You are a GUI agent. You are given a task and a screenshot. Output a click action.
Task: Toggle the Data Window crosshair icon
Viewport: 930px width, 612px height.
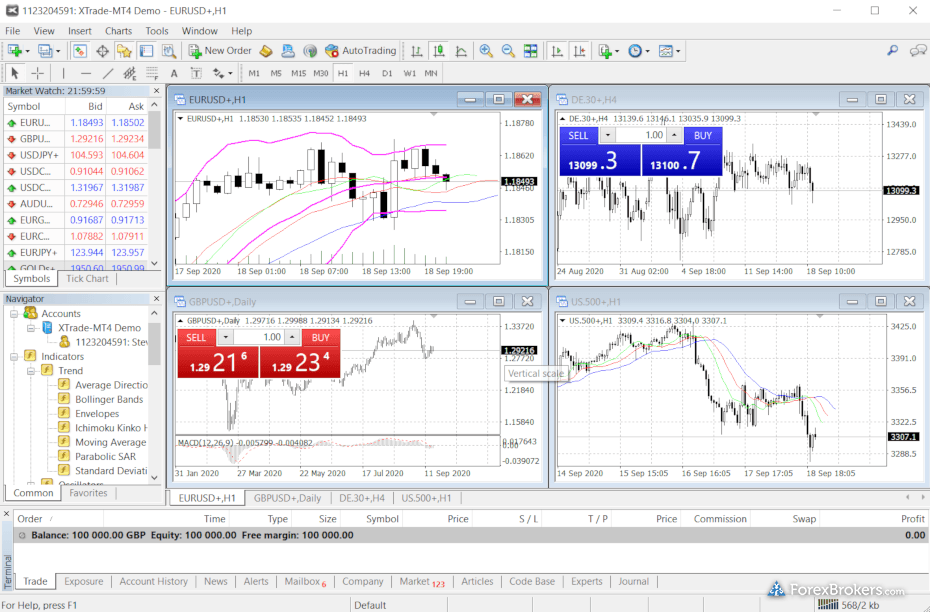point(102,51)
